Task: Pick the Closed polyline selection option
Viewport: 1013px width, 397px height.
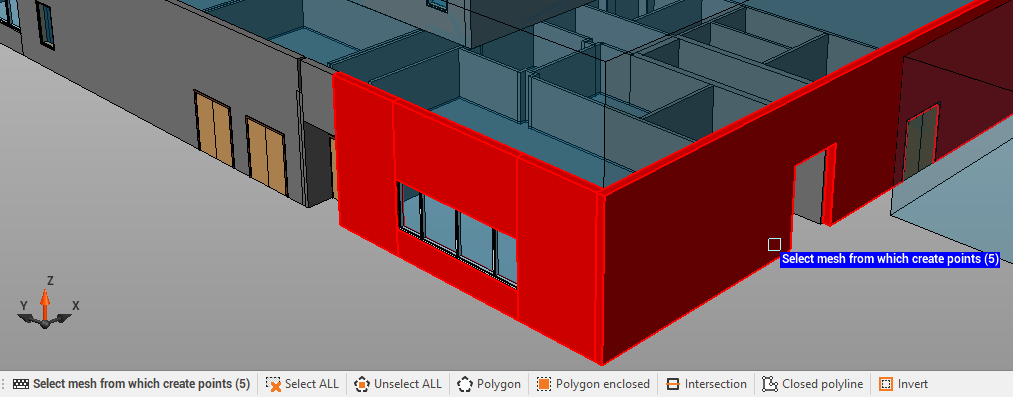Action: [813, 384]
